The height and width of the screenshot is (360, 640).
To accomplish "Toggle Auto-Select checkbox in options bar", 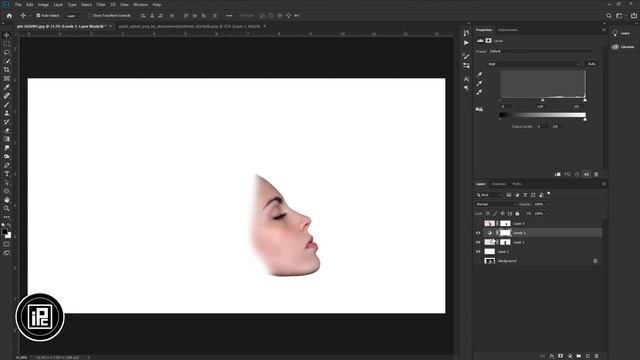I will pyautogui.click(x=38, y=16).
